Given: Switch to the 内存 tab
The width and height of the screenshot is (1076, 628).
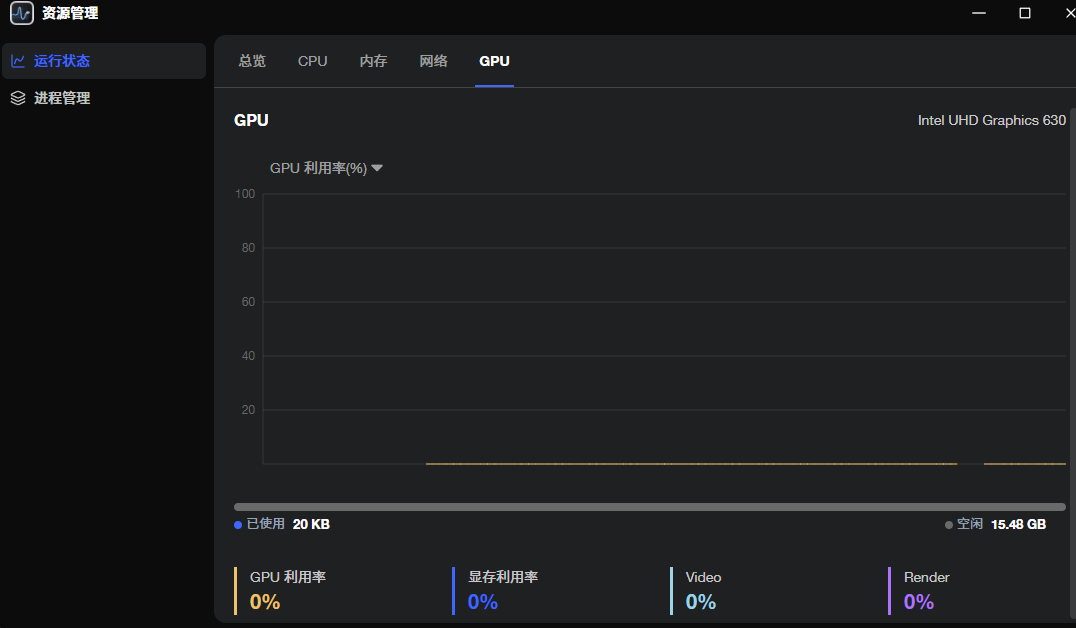Looking at the screenshot, I should point(373,61).
